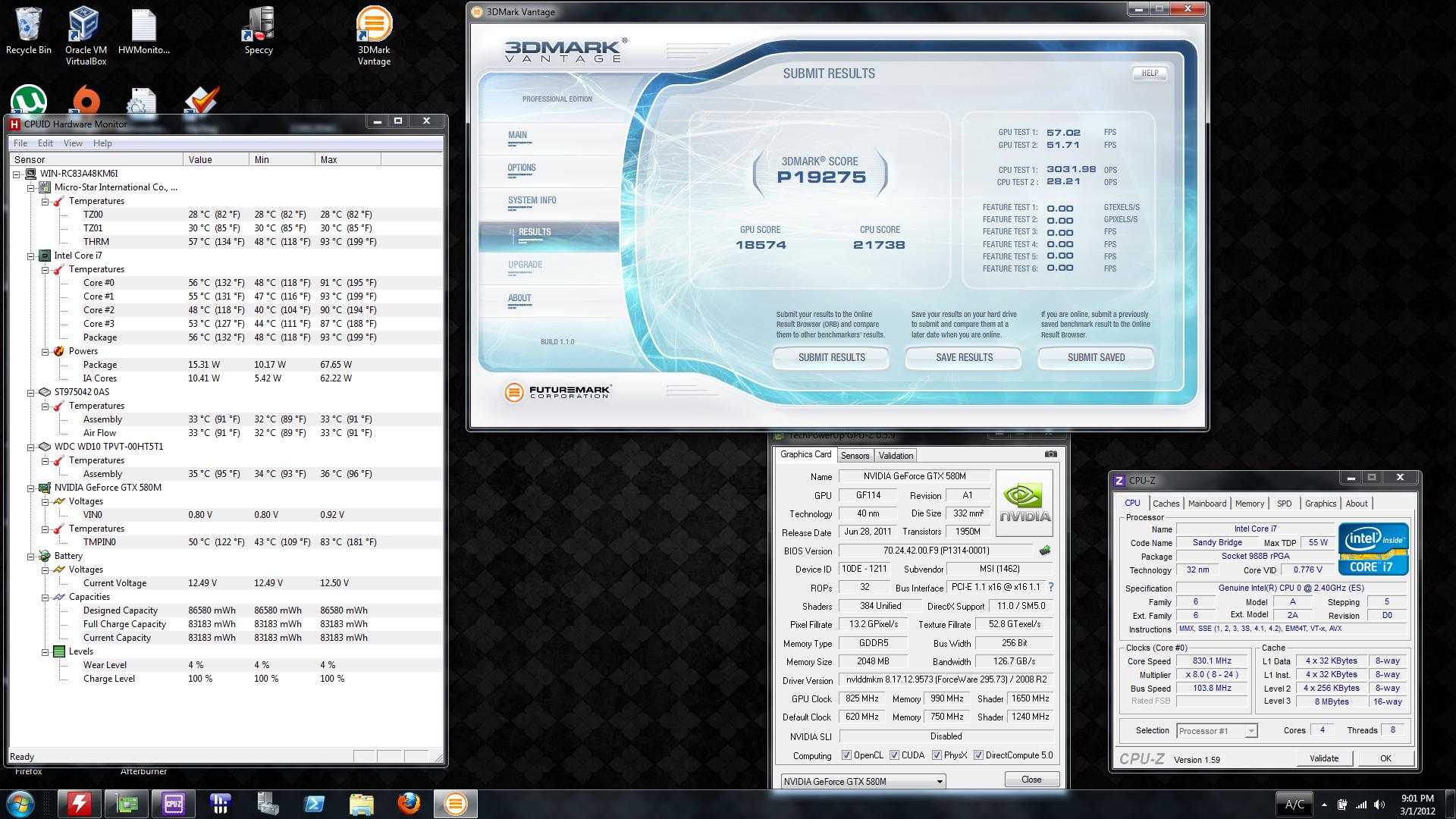The image size is (1456, 819).
Task: Click the network signal tray icon
Action: coord(1361,805)
